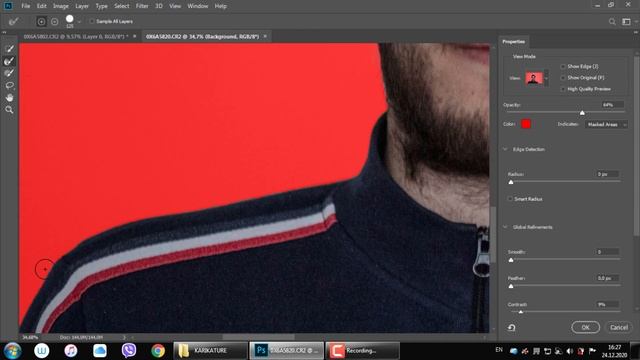Screen dimensions: 640x360
Task: Select the Refine Edge Brush tool
Action: pos(9,61)
